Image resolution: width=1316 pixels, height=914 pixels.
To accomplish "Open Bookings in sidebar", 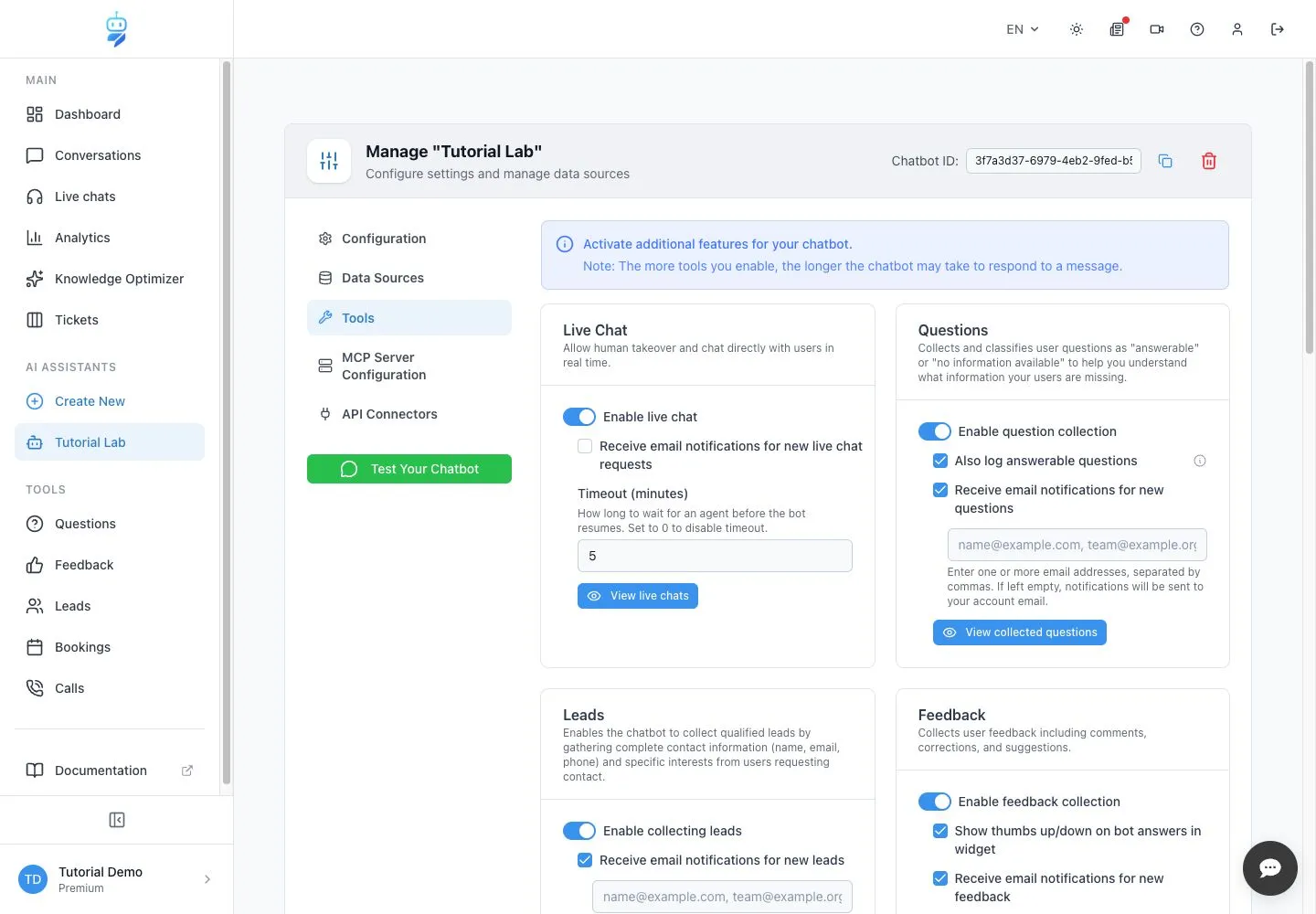I will pyautogui.click(x=110, y=647).
